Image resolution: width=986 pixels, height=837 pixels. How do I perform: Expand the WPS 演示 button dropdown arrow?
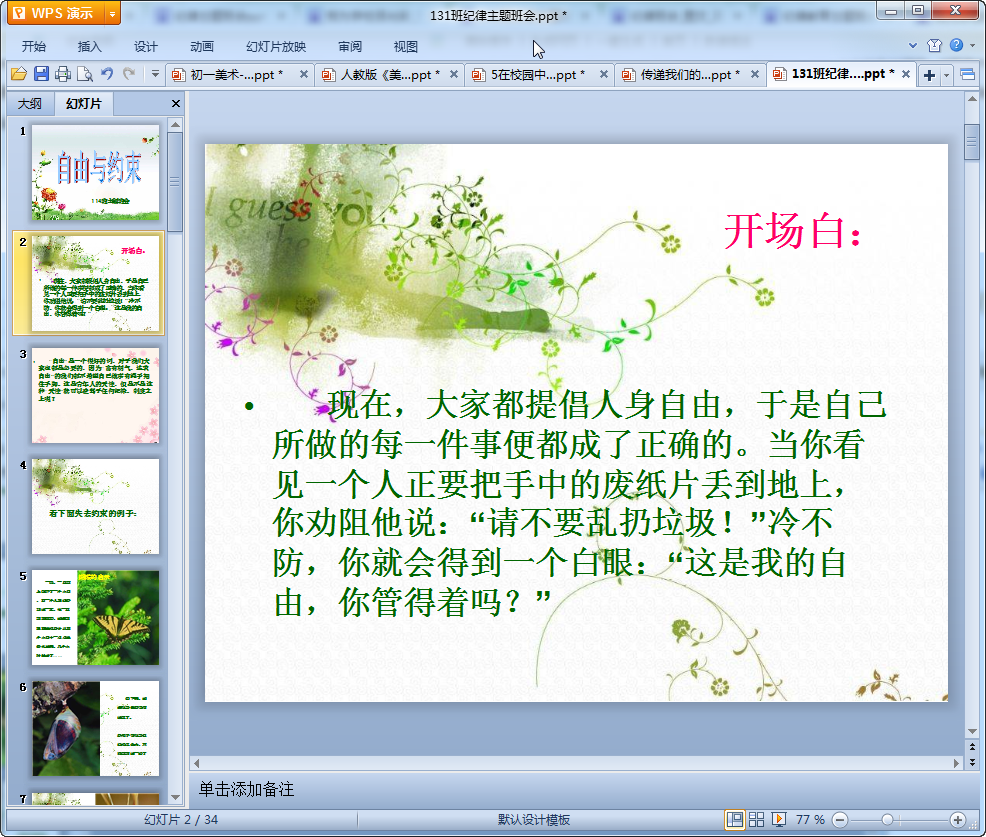(113, 13)
